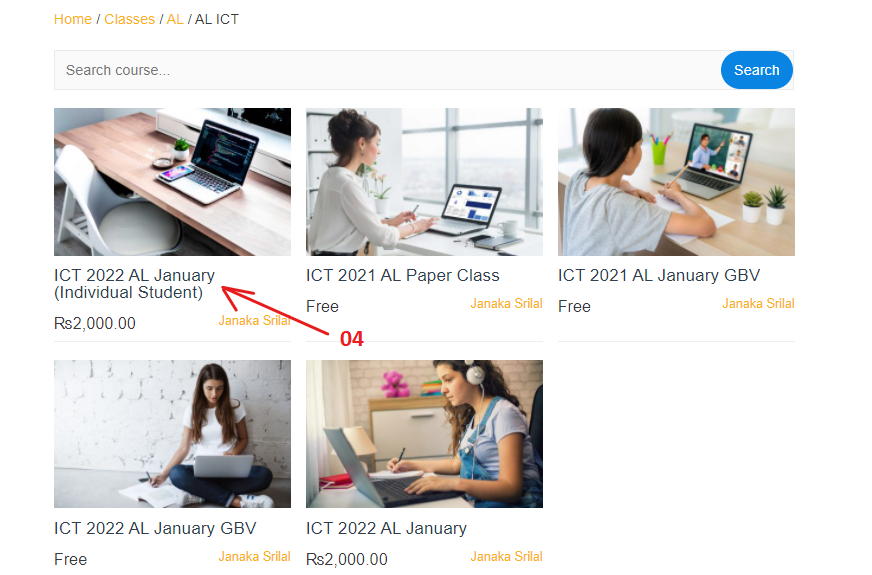Open Janaka Srilal link under Paper Class course
872x575 pixels.
pyautogui.click(x=507, y=304)
